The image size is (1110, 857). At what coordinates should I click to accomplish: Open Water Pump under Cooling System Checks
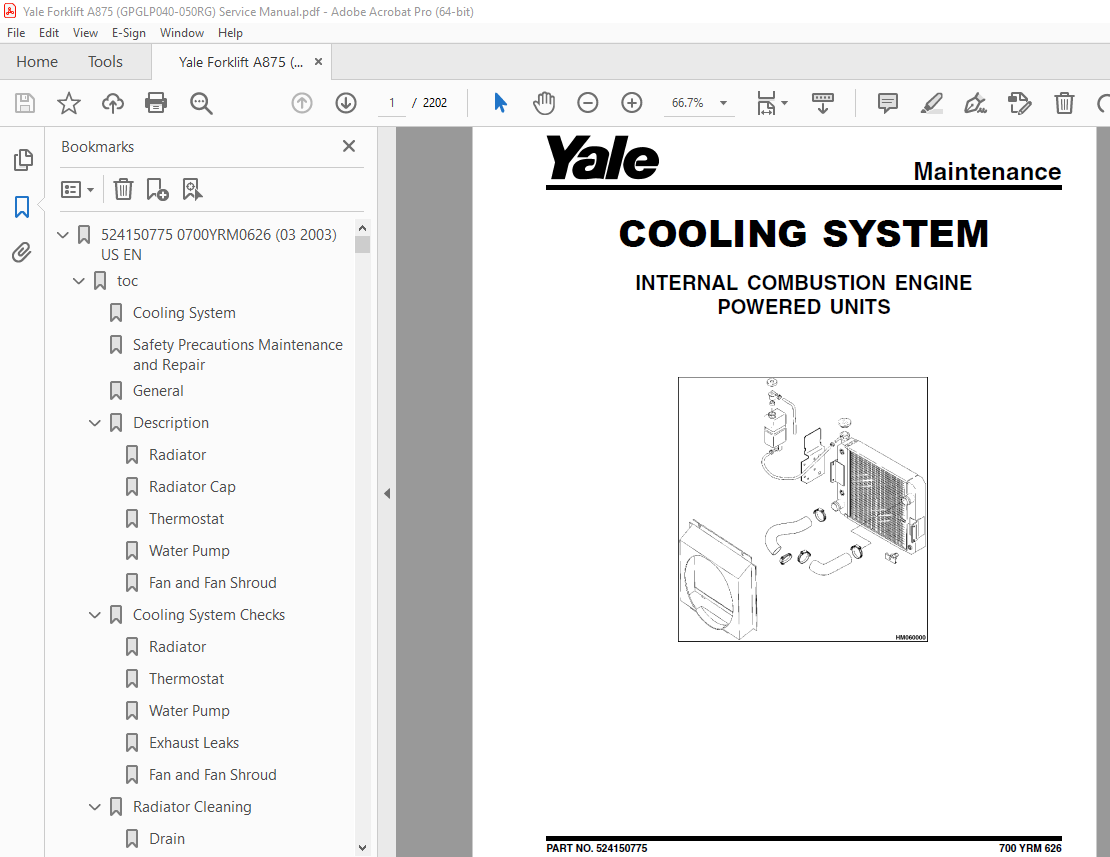pyautogui.click(x=189, y=711)
